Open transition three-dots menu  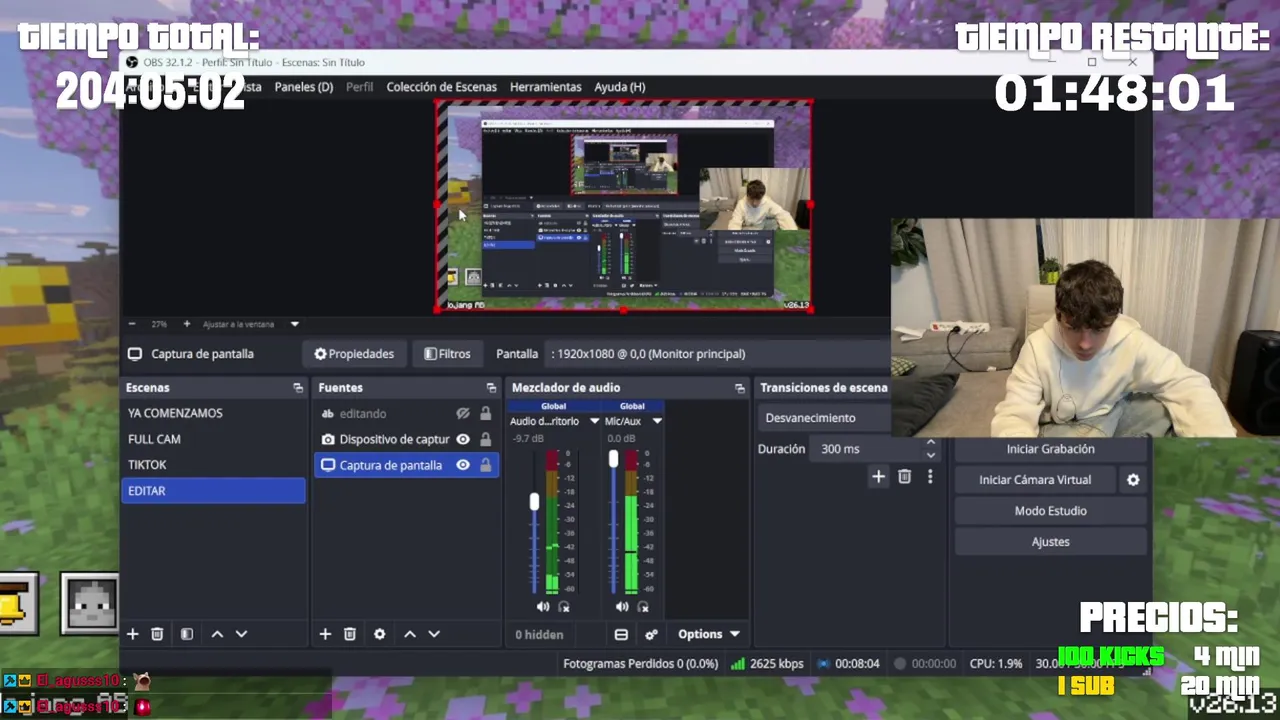930,477
